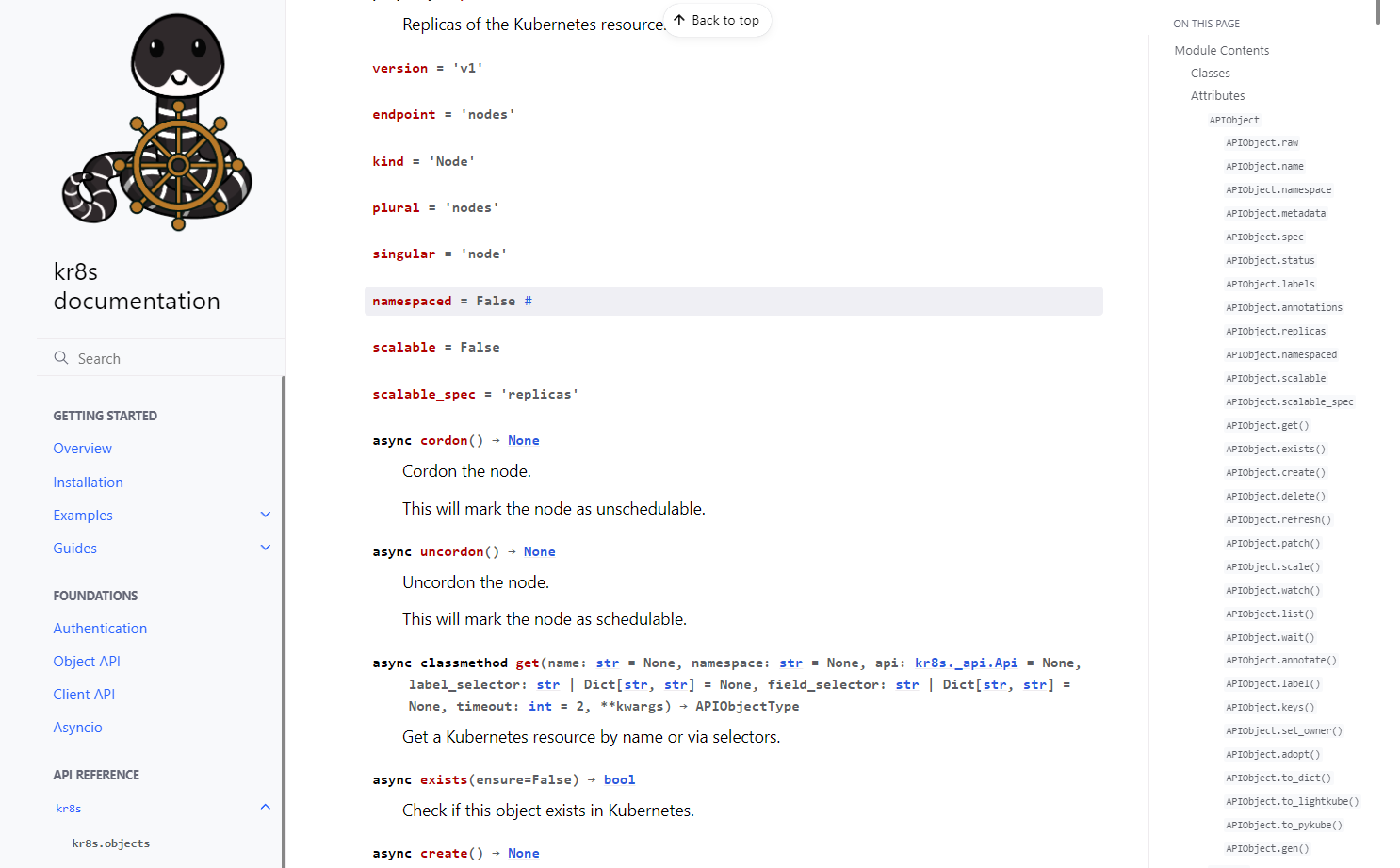Open the kr8s documentation home title

tap(137, 287)
